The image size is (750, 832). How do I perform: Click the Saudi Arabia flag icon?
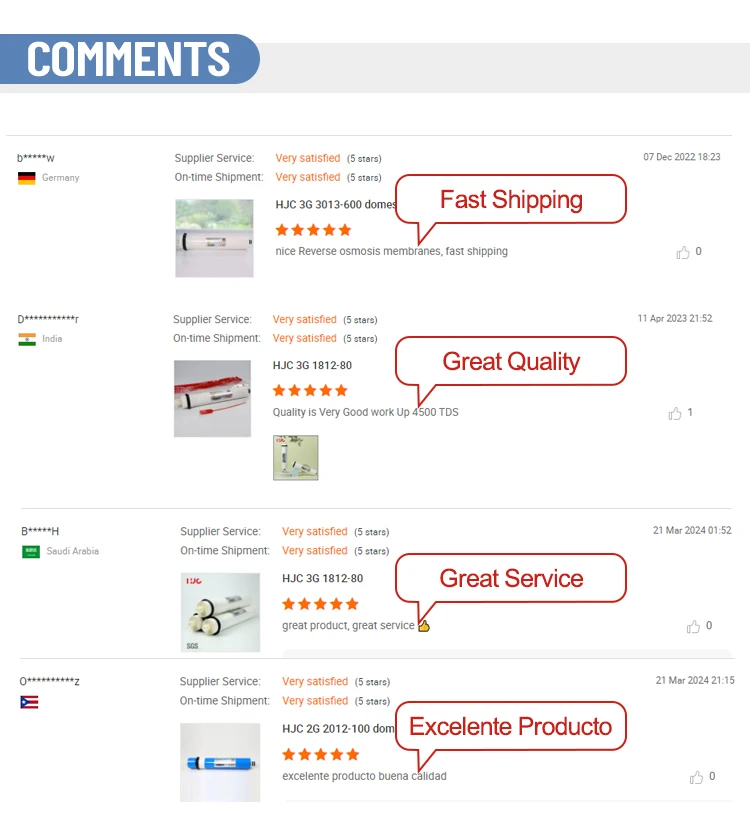31,551
